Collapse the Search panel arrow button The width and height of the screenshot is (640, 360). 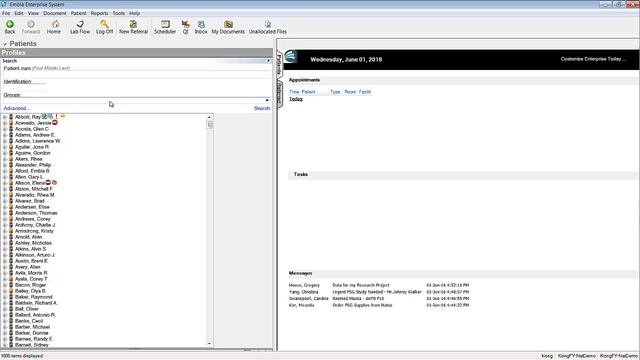click(268, 61)
